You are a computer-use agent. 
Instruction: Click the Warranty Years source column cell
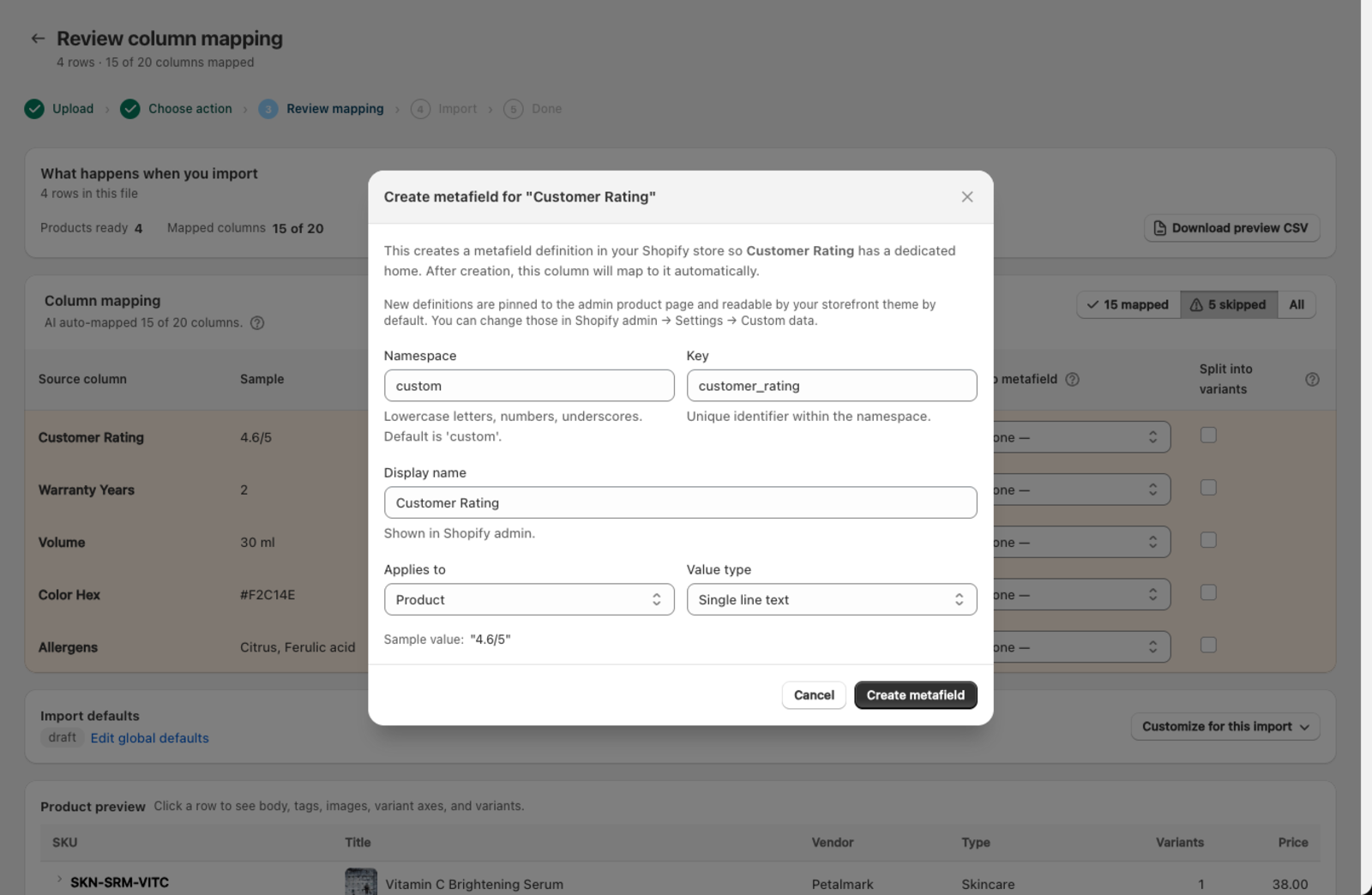(87, 490)
